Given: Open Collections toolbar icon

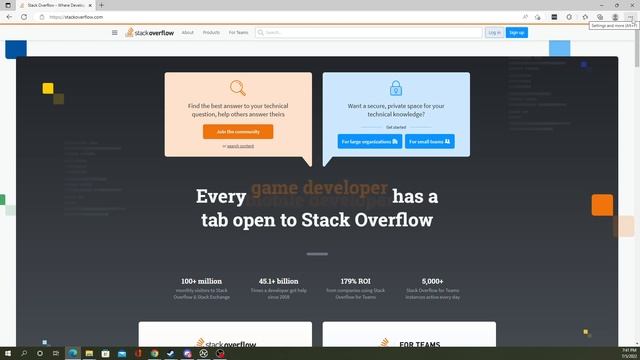Looking at the screenshot, I should click(600, 17).
